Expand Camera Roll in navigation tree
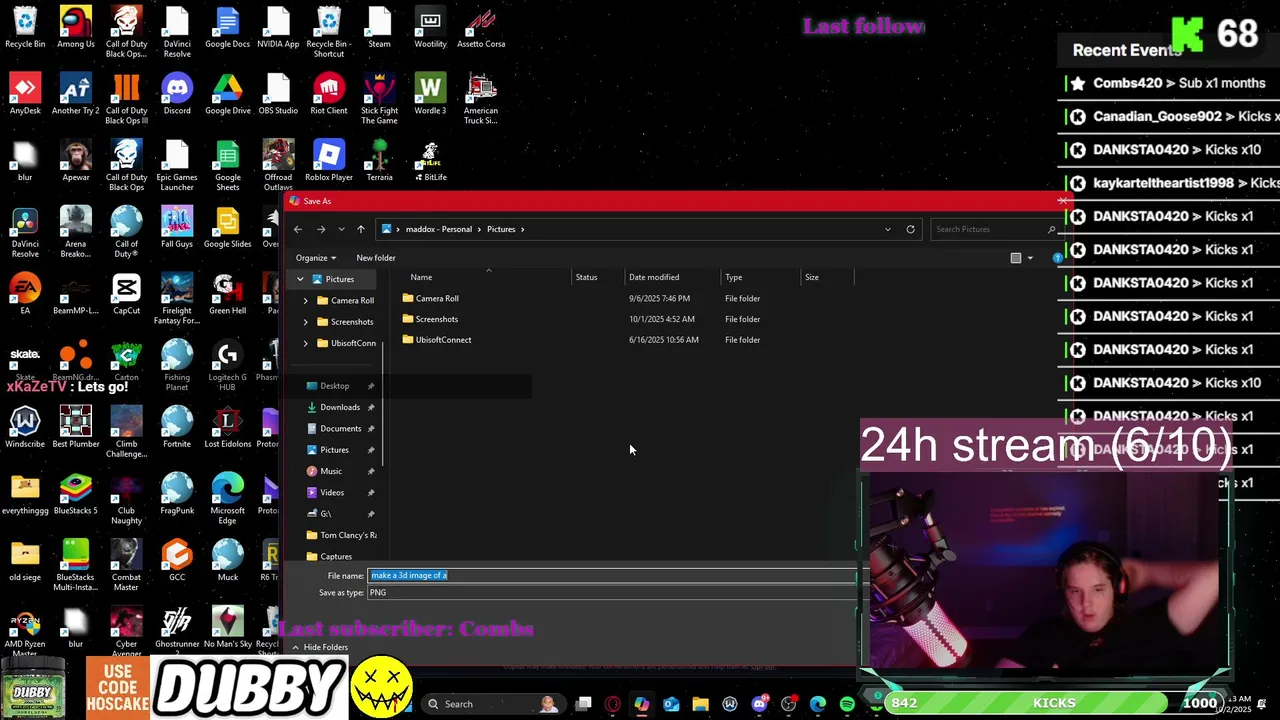 pos(306,300)
